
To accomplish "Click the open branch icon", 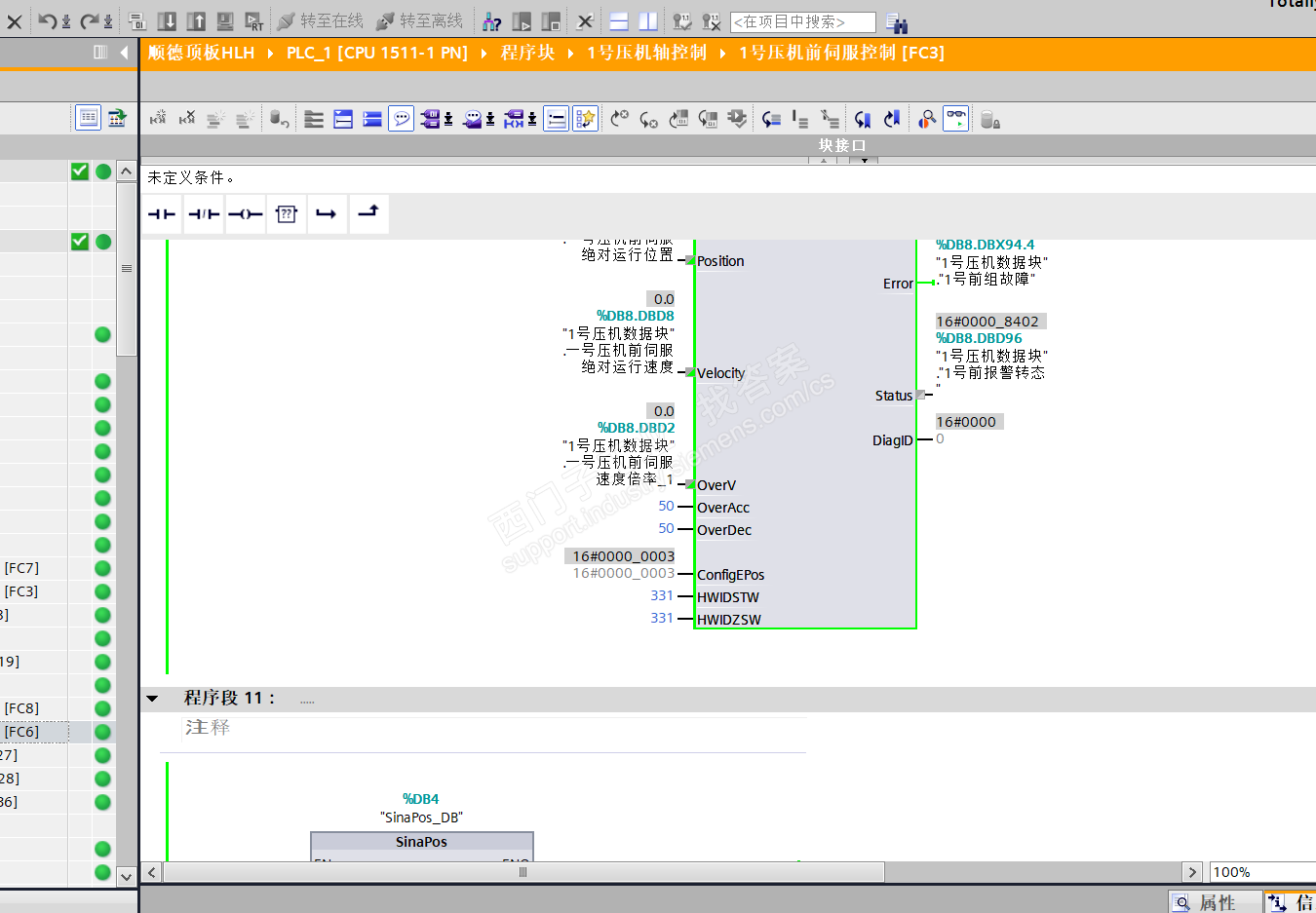I will click(327, 214).
